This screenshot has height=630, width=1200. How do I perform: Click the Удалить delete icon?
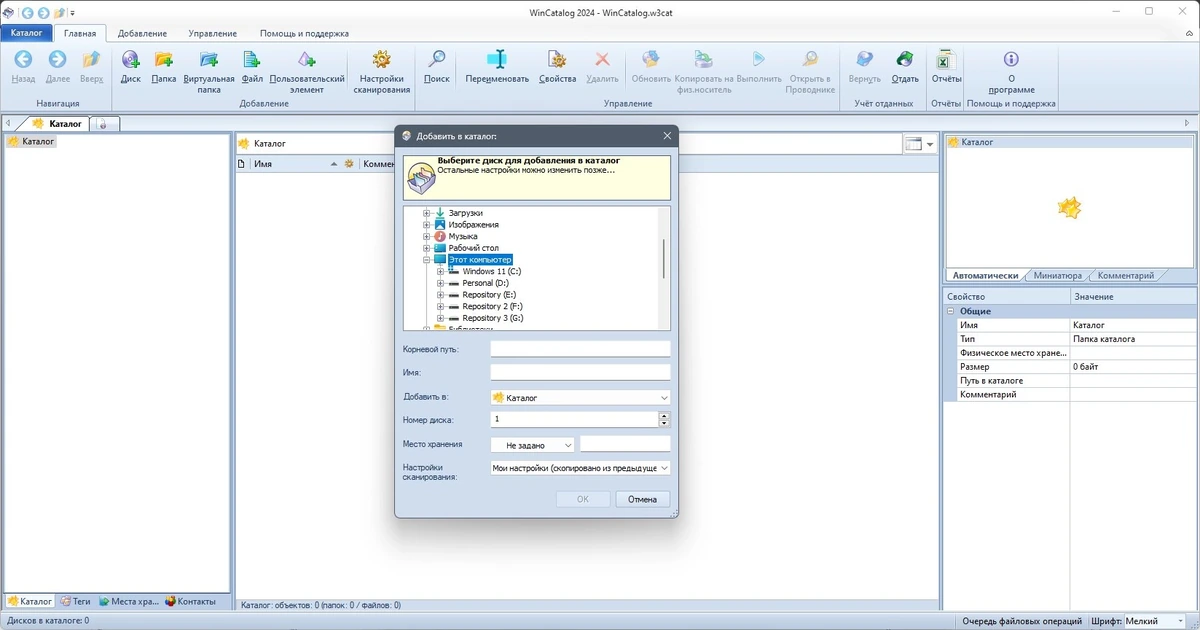click(x=602, y=66)
